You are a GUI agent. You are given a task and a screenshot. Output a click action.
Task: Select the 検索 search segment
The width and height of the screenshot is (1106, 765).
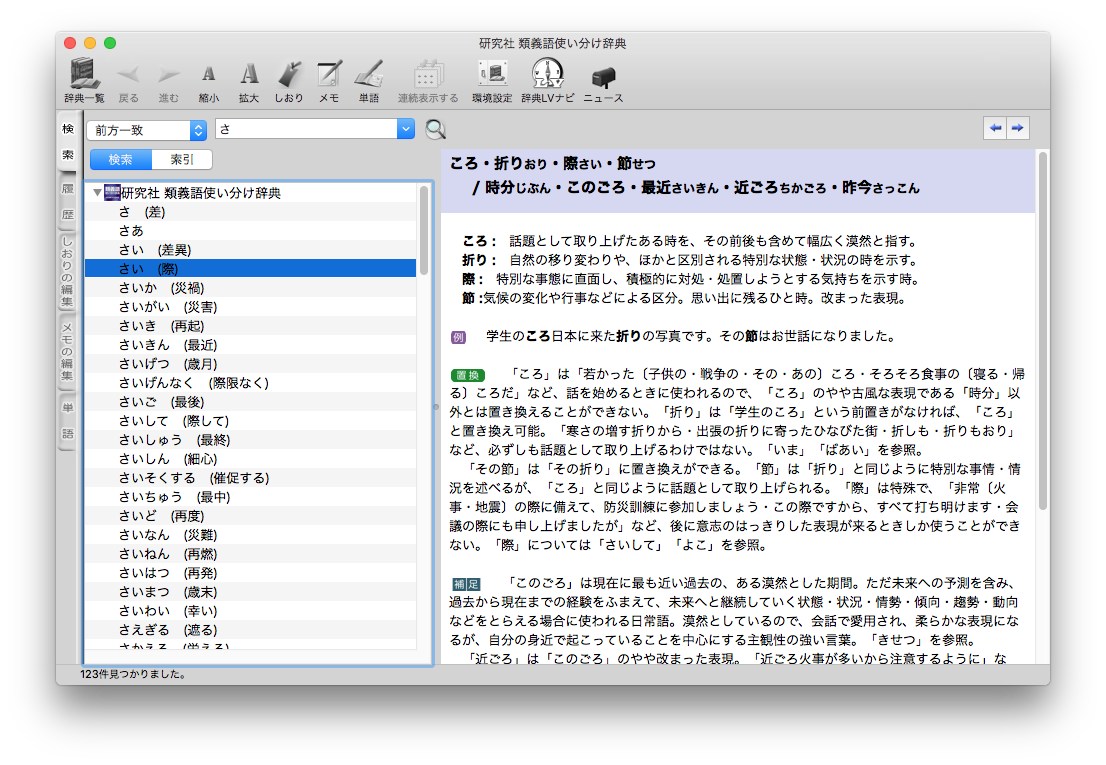tap(121, 160)
